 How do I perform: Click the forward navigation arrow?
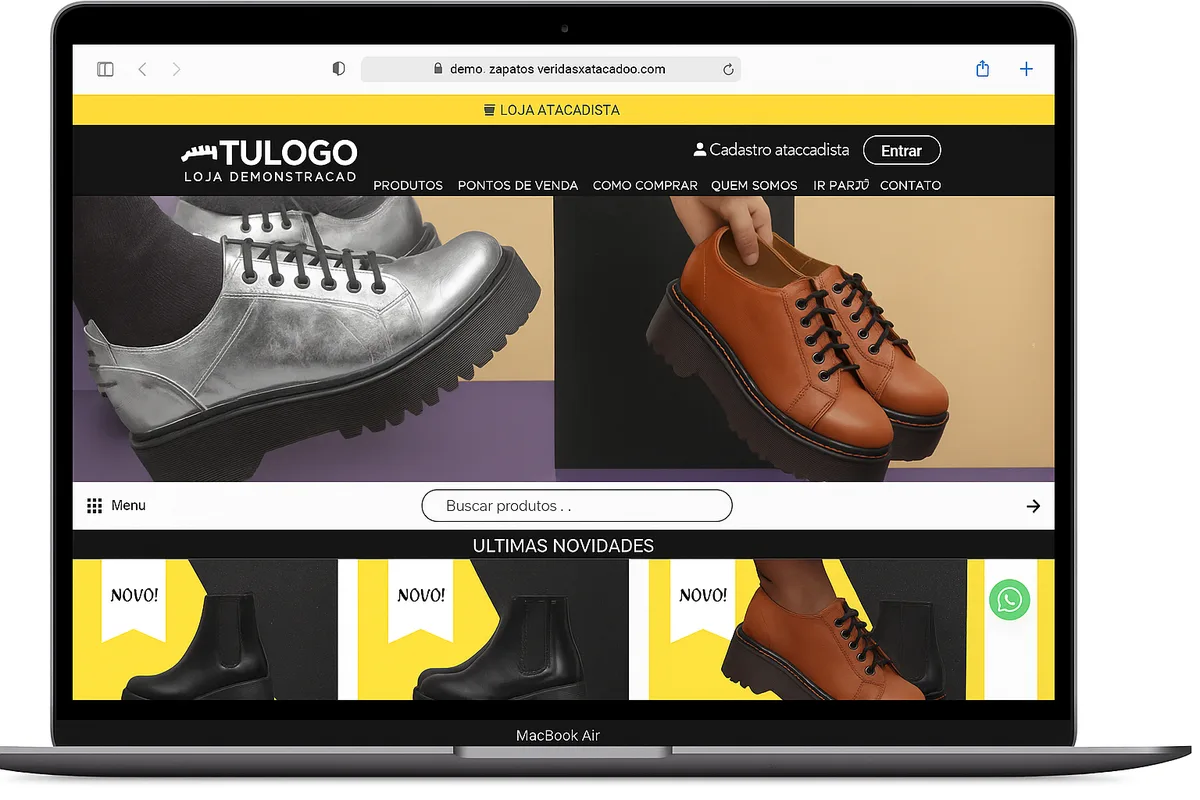(x=177, y=69)
